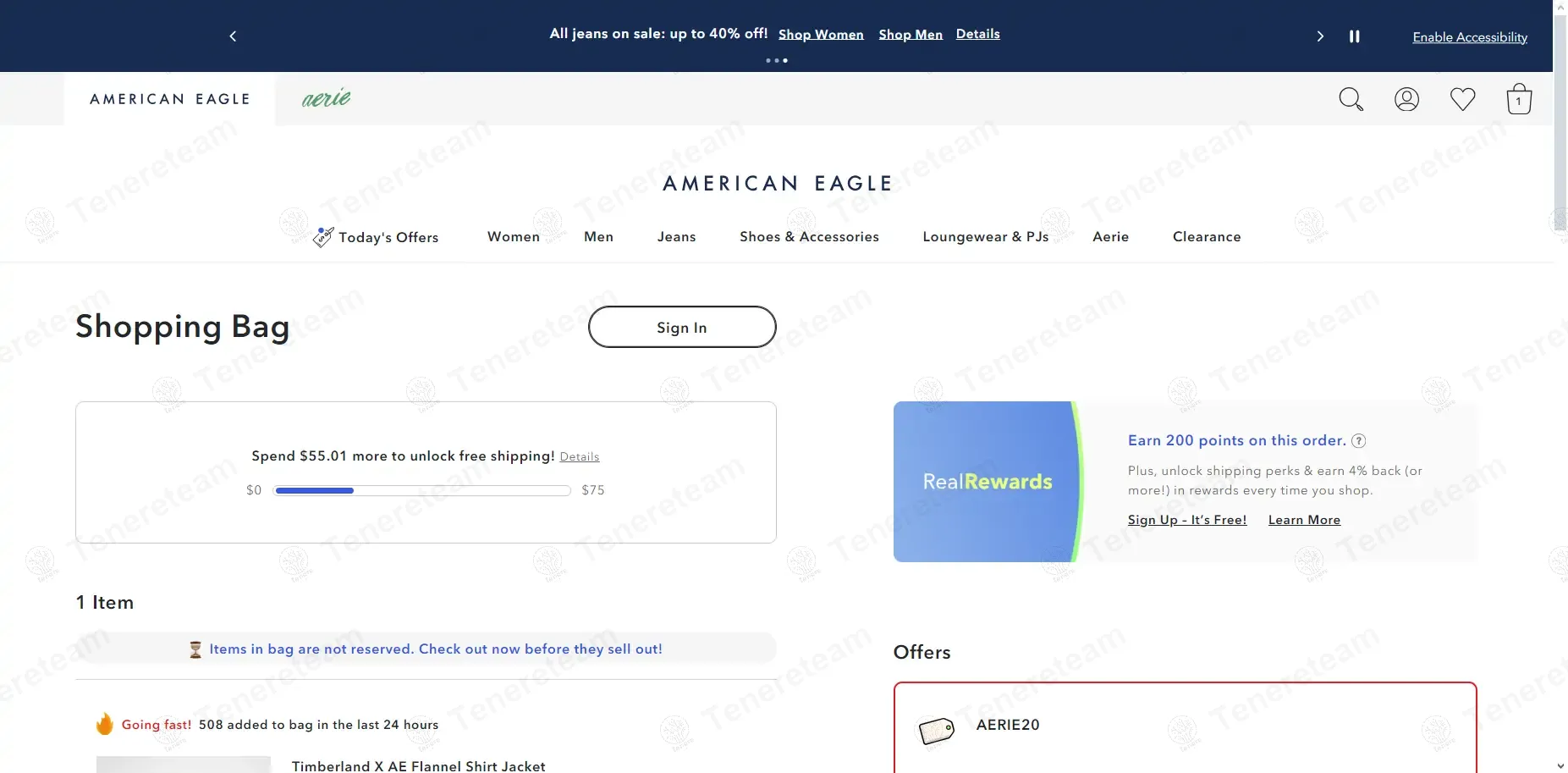The width and height of the screenshot is (1568, 773).
Task: Pause the promo banner carousel
Action: [1354, 36]
